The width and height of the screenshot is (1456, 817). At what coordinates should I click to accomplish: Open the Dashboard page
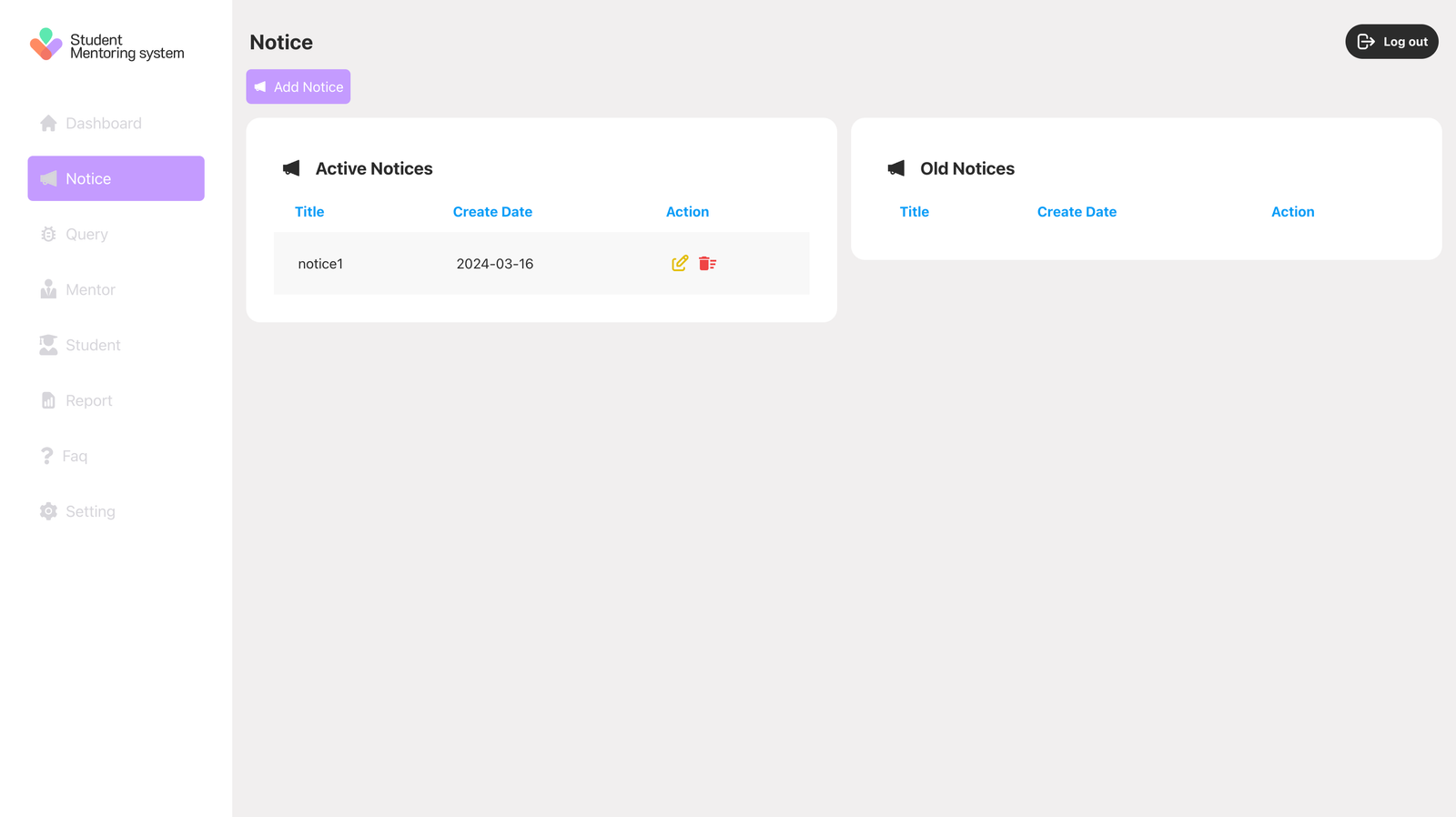pyautogui.click(x=116, y=123)
